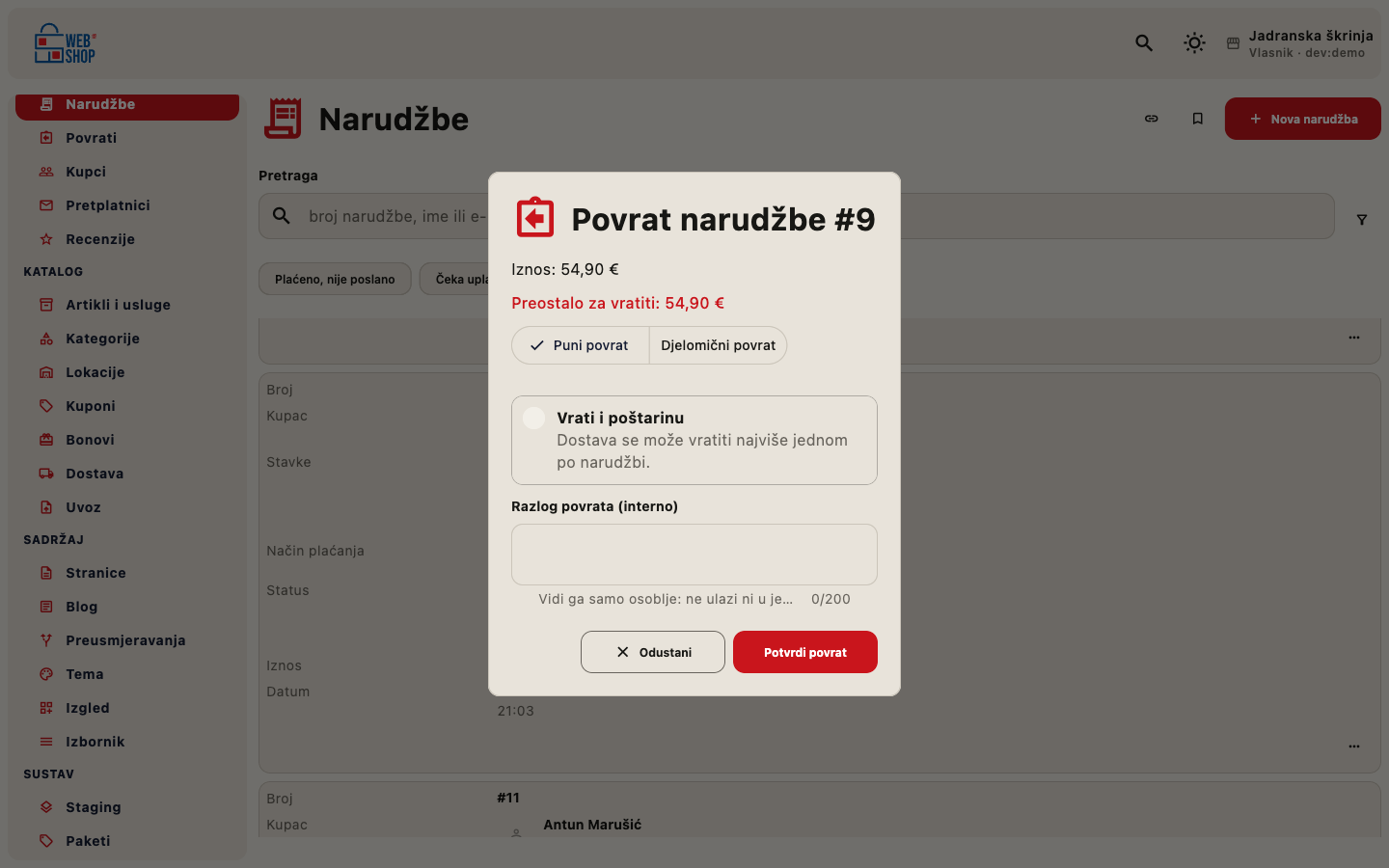Viewport: 1389px width, 868px height.
Task: Open Artikli i usluge in sidebar
Action: (x=127, y=305)
